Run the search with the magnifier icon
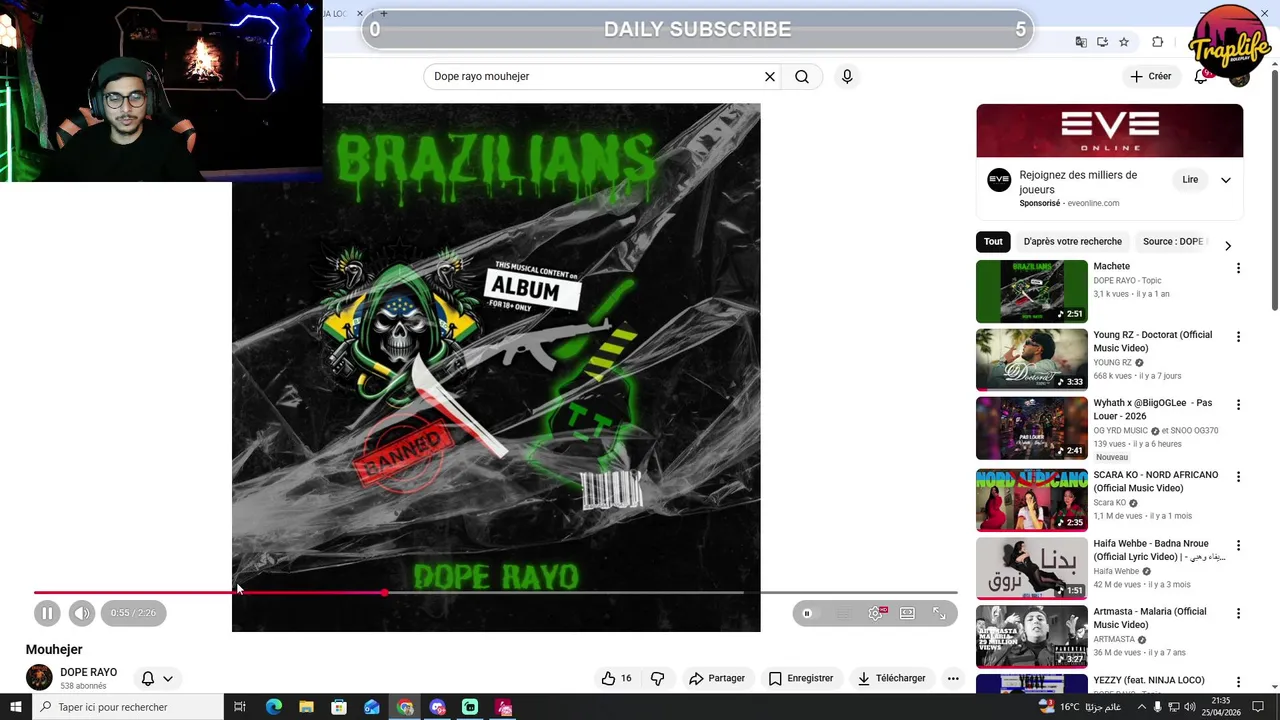Image resolution: width=1280 pixels, height=720 pixels. pyautogui.click(x=802, y=76)
